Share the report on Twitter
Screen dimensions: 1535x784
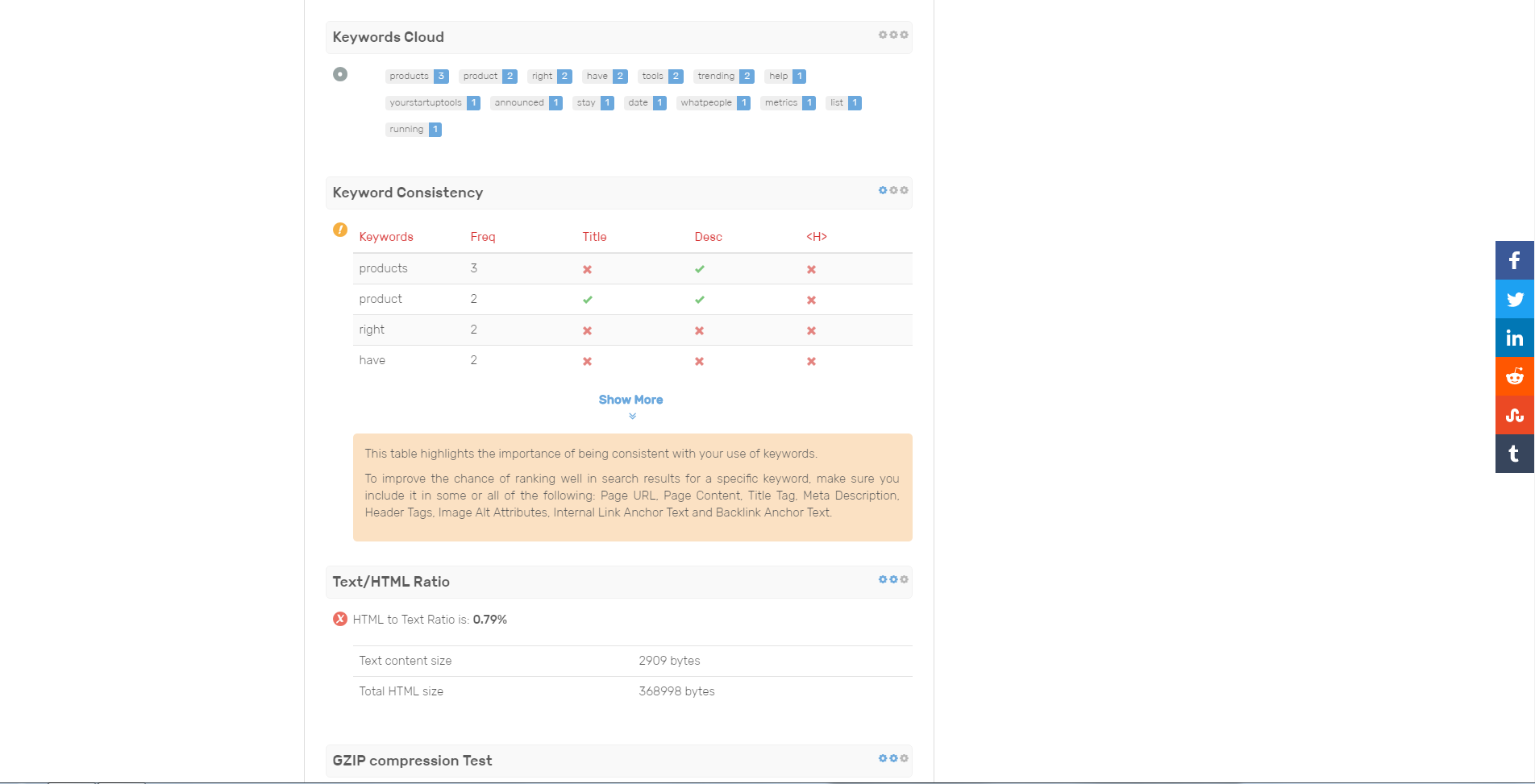[1514, 299]
